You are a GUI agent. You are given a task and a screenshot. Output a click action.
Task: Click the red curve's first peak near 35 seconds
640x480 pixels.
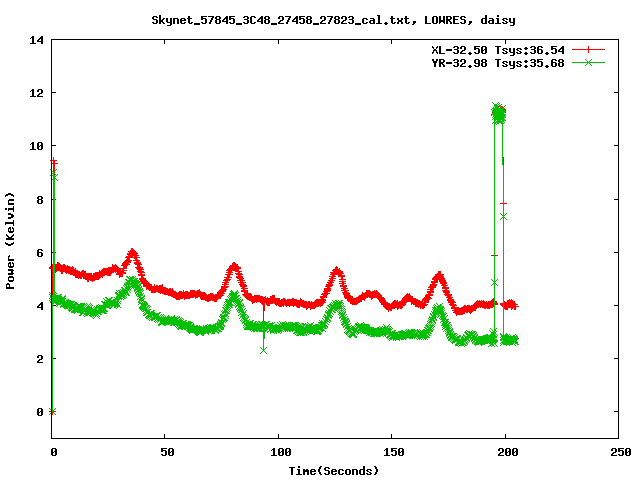tap(132, 253)
